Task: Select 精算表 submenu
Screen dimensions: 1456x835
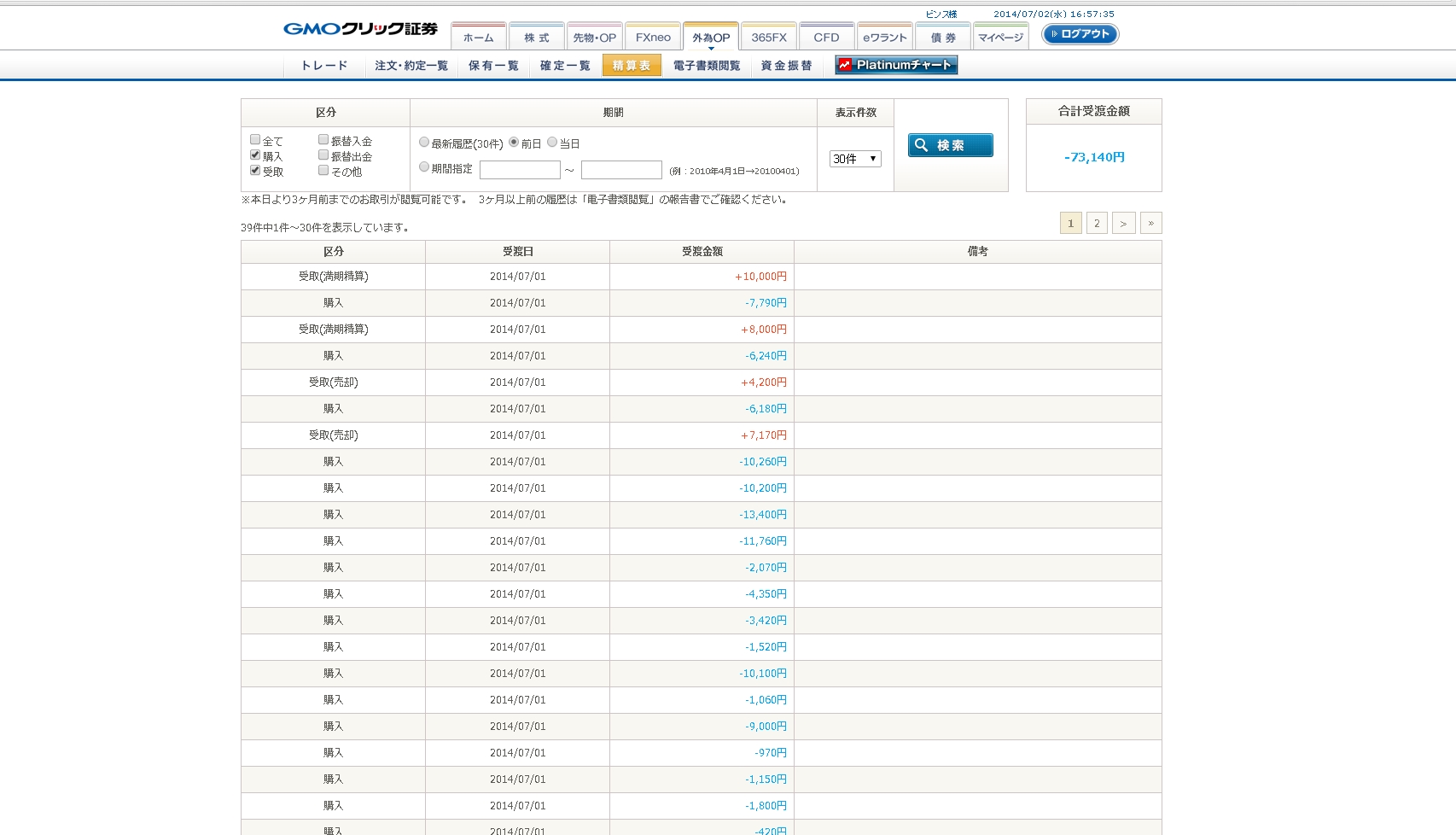Action: [632, 66]
